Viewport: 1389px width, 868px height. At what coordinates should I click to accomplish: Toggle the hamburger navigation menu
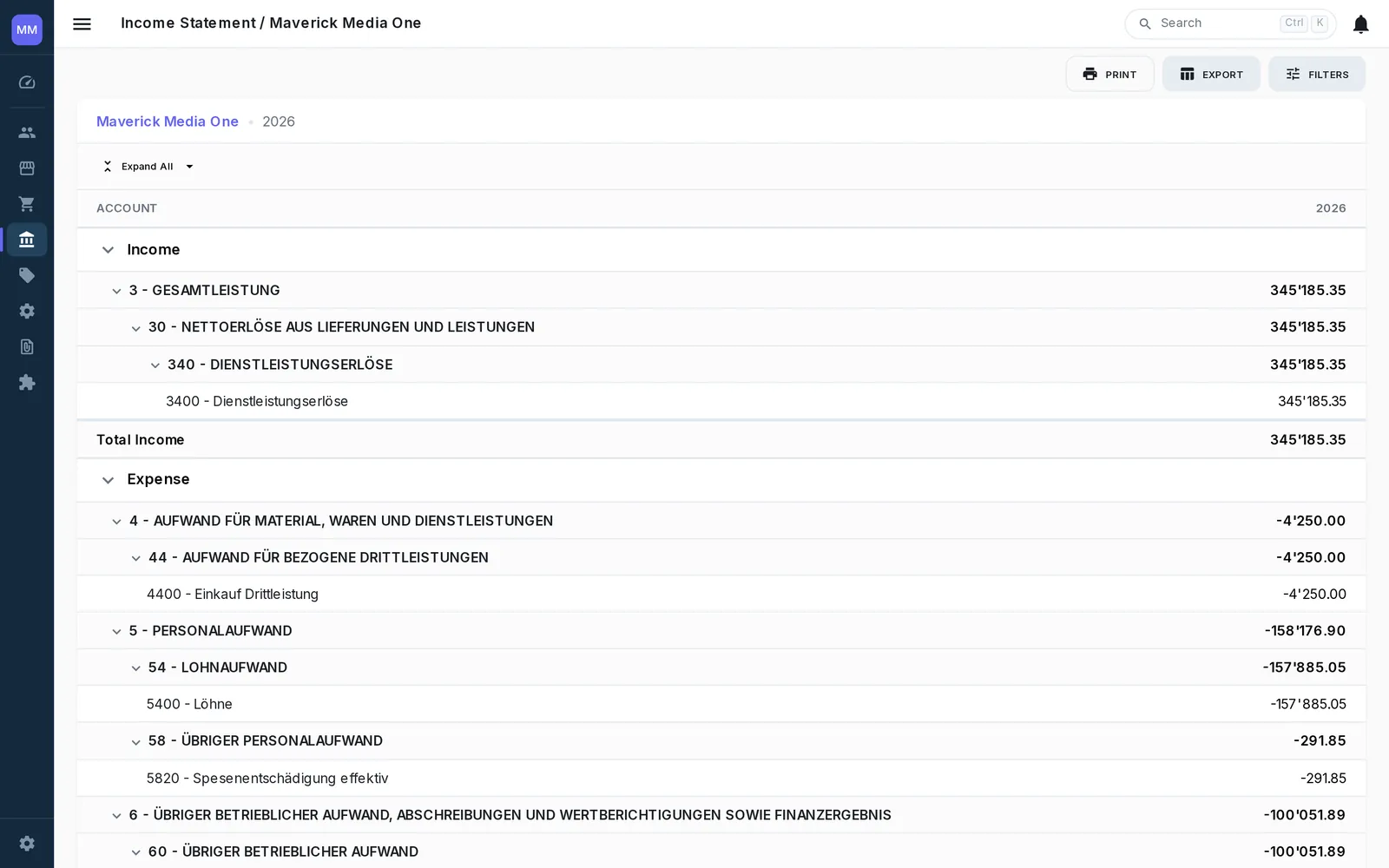pos(82,24)
